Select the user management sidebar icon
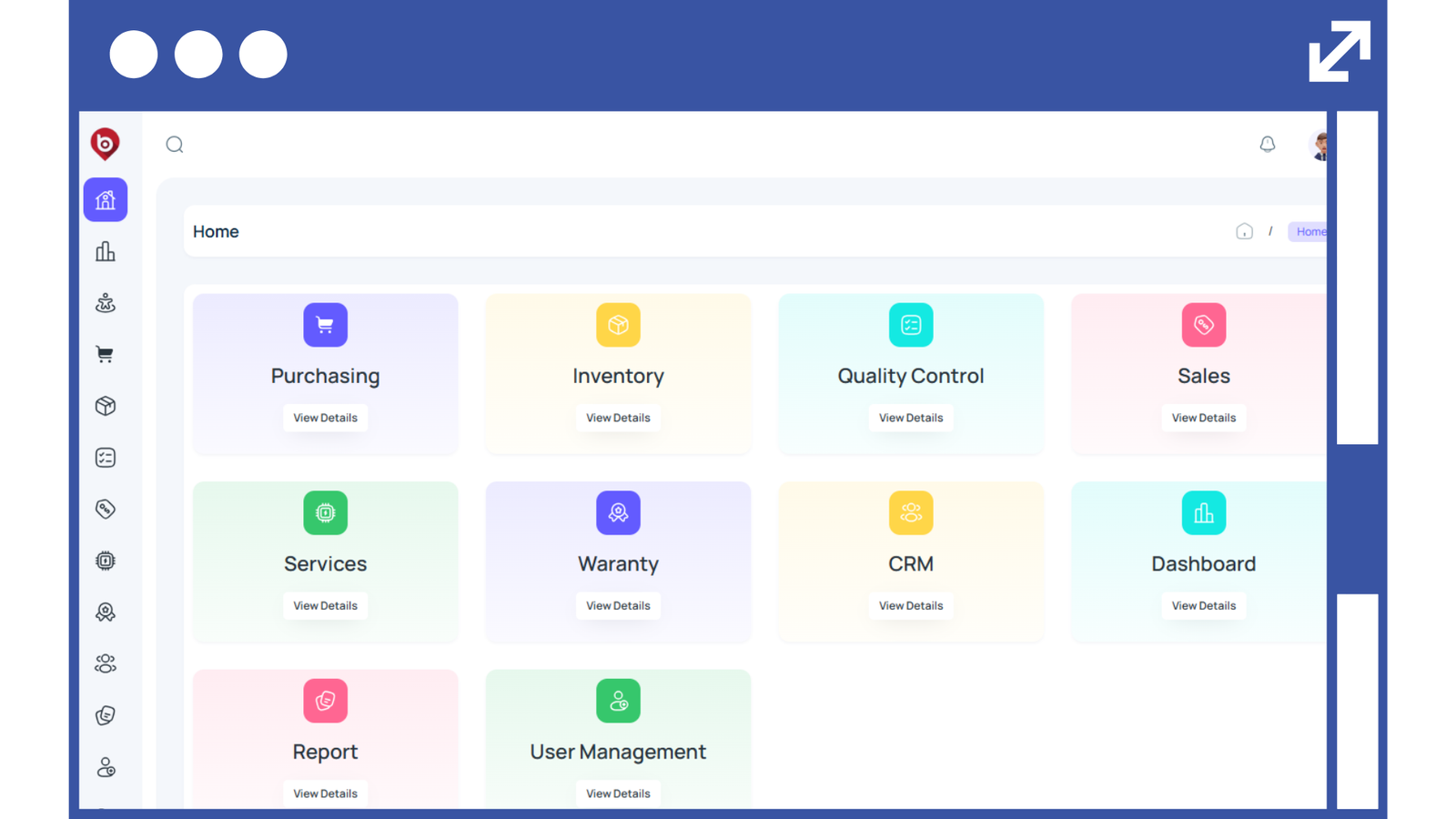Screen dimensions: 1456x819 (106, 768)
